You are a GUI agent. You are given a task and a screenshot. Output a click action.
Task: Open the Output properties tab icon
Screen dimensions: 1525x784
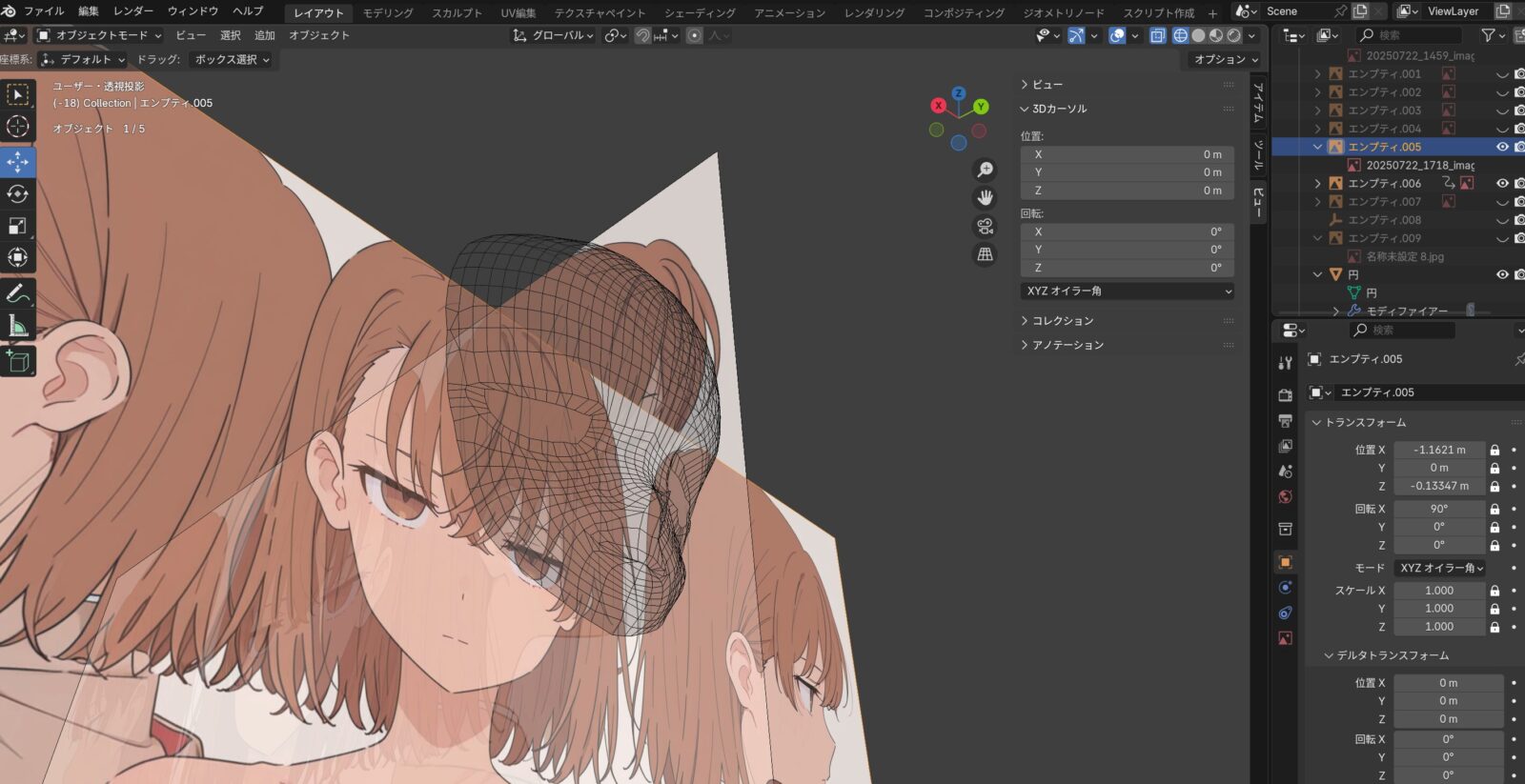pos(1285,420)
